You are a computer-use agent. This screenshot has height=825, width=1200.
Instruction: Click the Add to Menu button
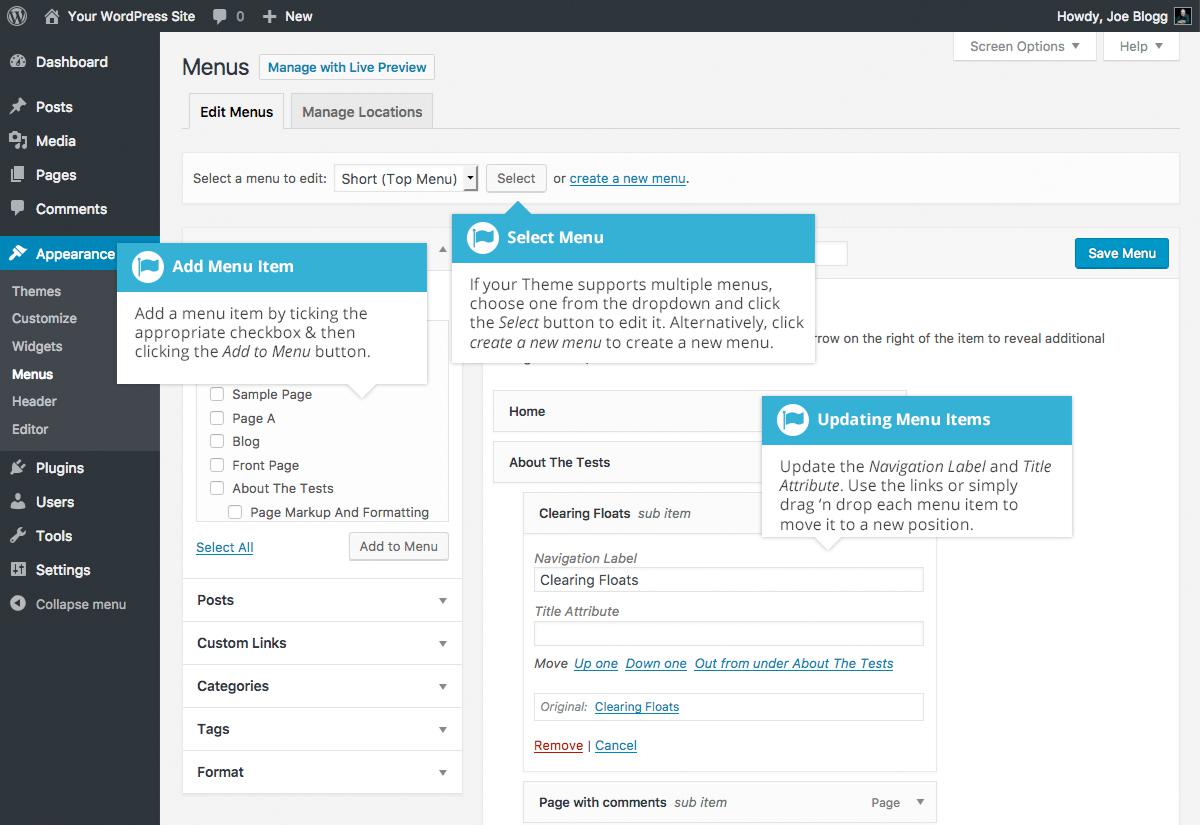coord(399,546)
